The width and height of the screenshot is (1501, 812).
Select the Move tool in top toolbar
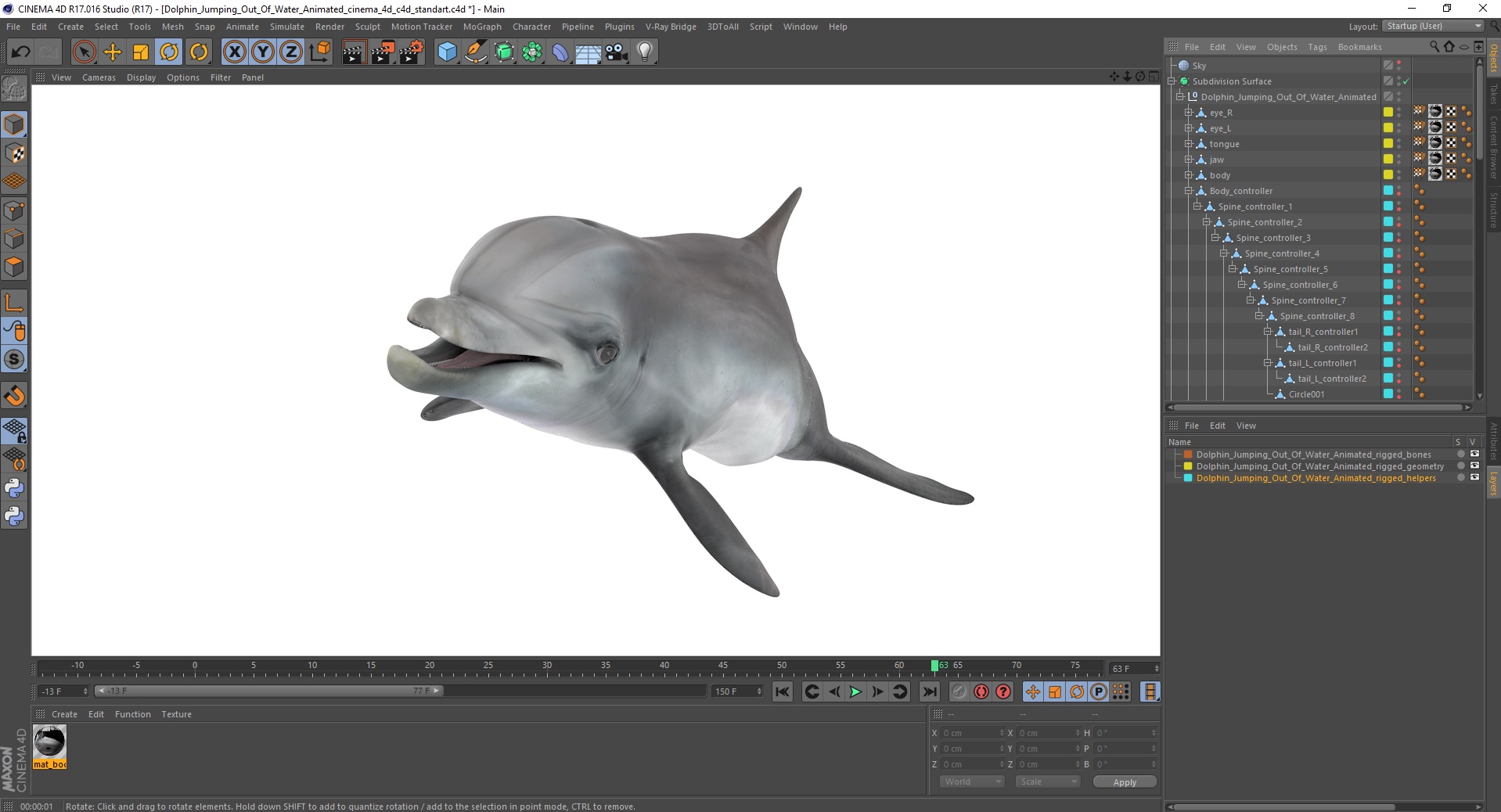[113, 52]
